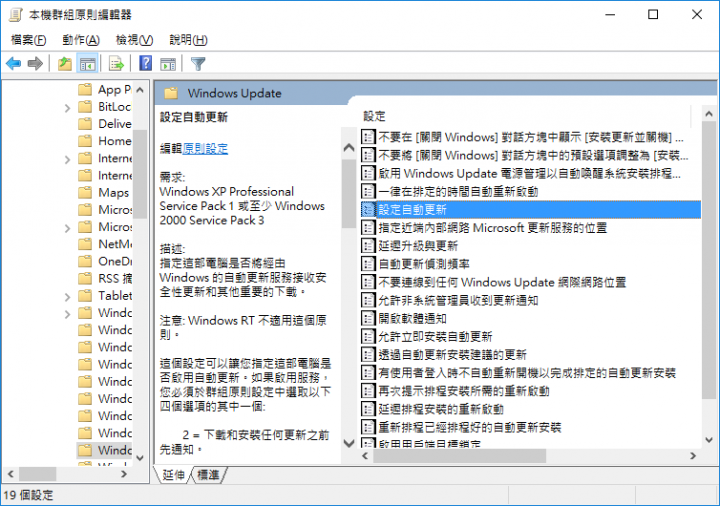
Task: Click the folder icon next to Delive
Action: click(85, 124)
